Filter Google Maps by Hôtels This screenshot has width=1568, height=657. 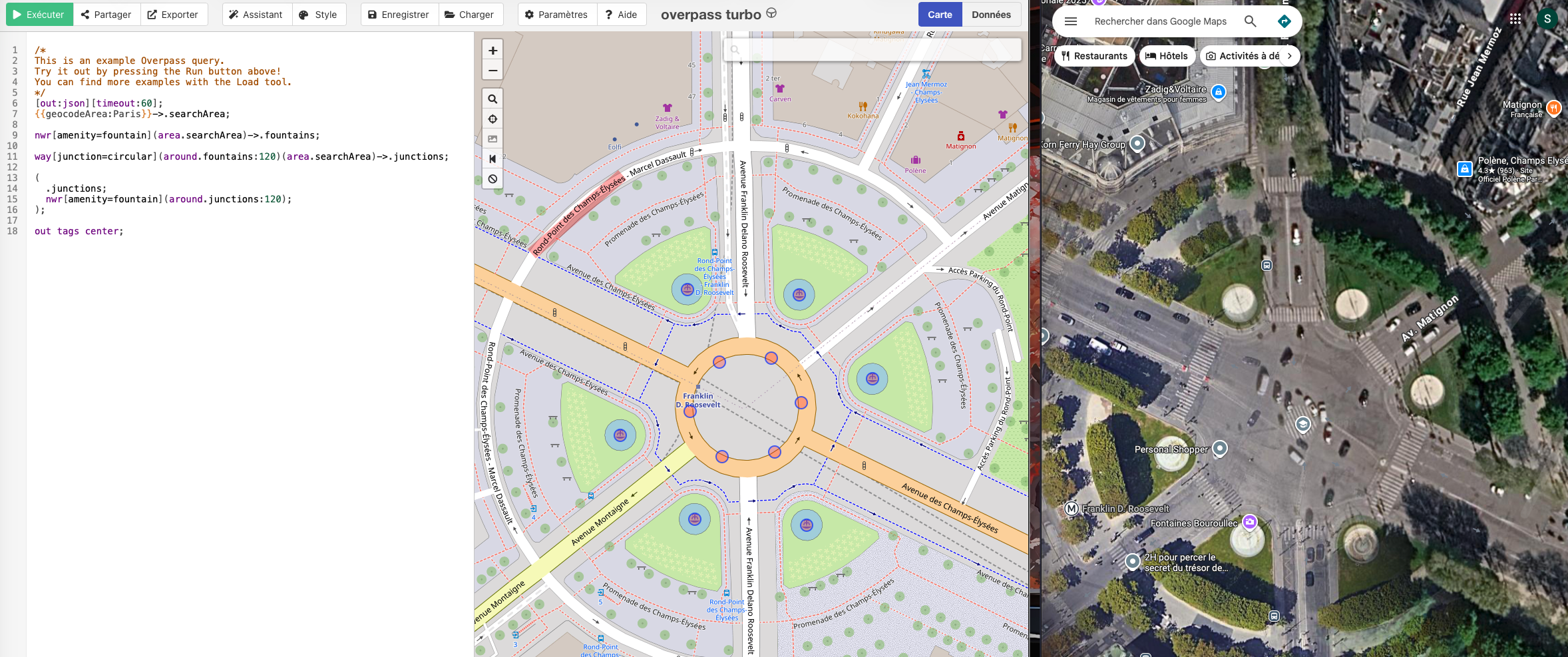(x=1167, y=56)
